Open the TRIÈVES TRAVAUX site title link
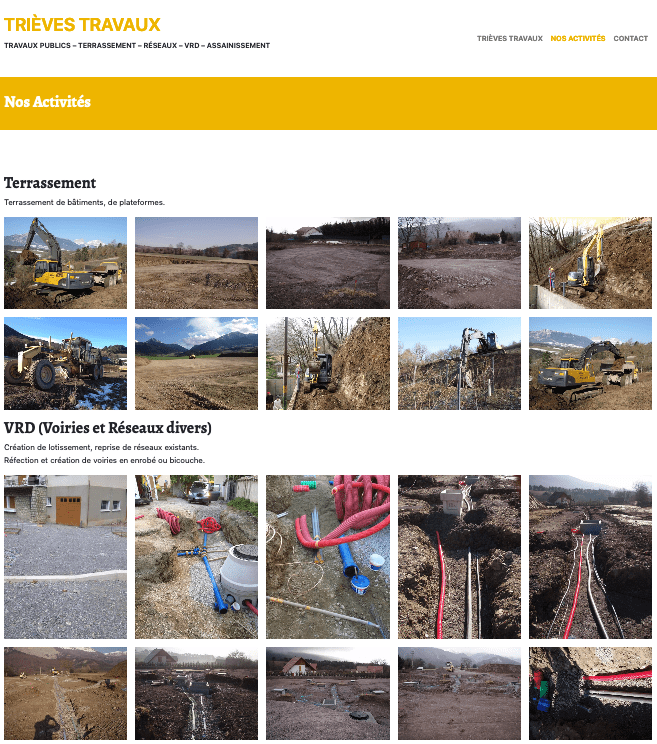Image resolution: width=657 pixels, height=744 pixels. coord(82,25)
